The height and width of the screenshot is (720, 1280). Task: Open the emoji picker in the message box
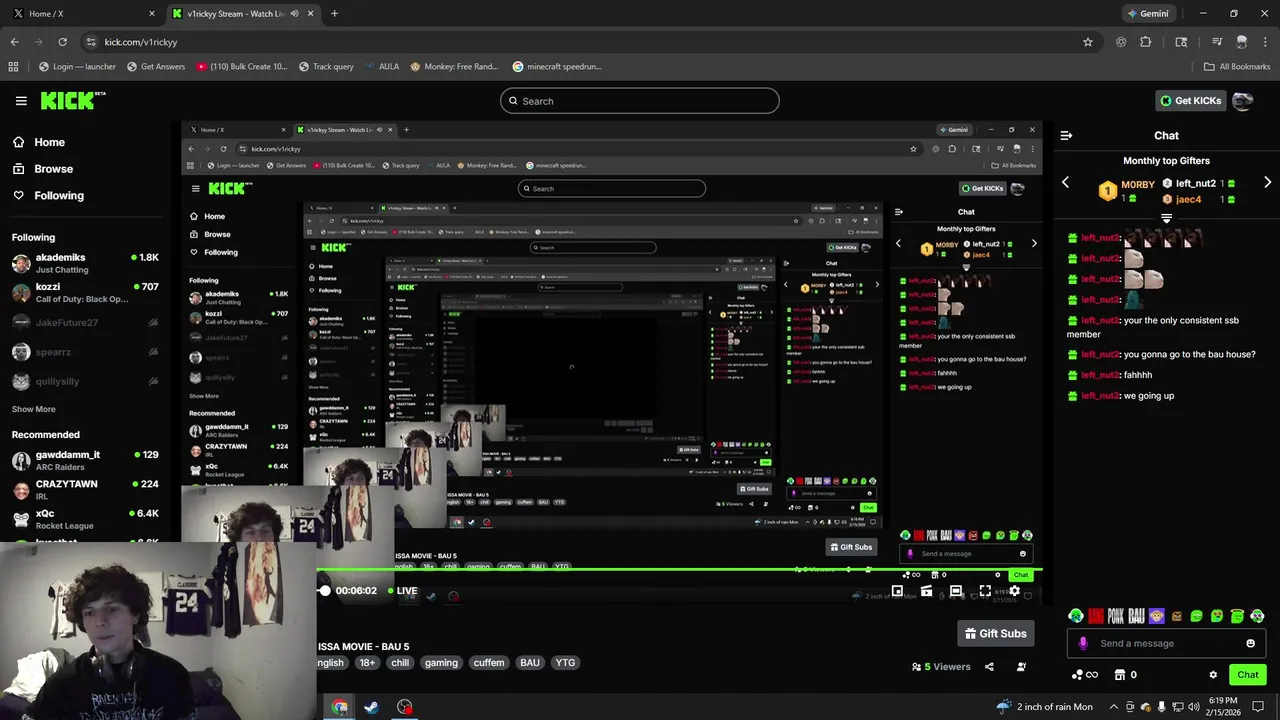[x=1250, y=643]
